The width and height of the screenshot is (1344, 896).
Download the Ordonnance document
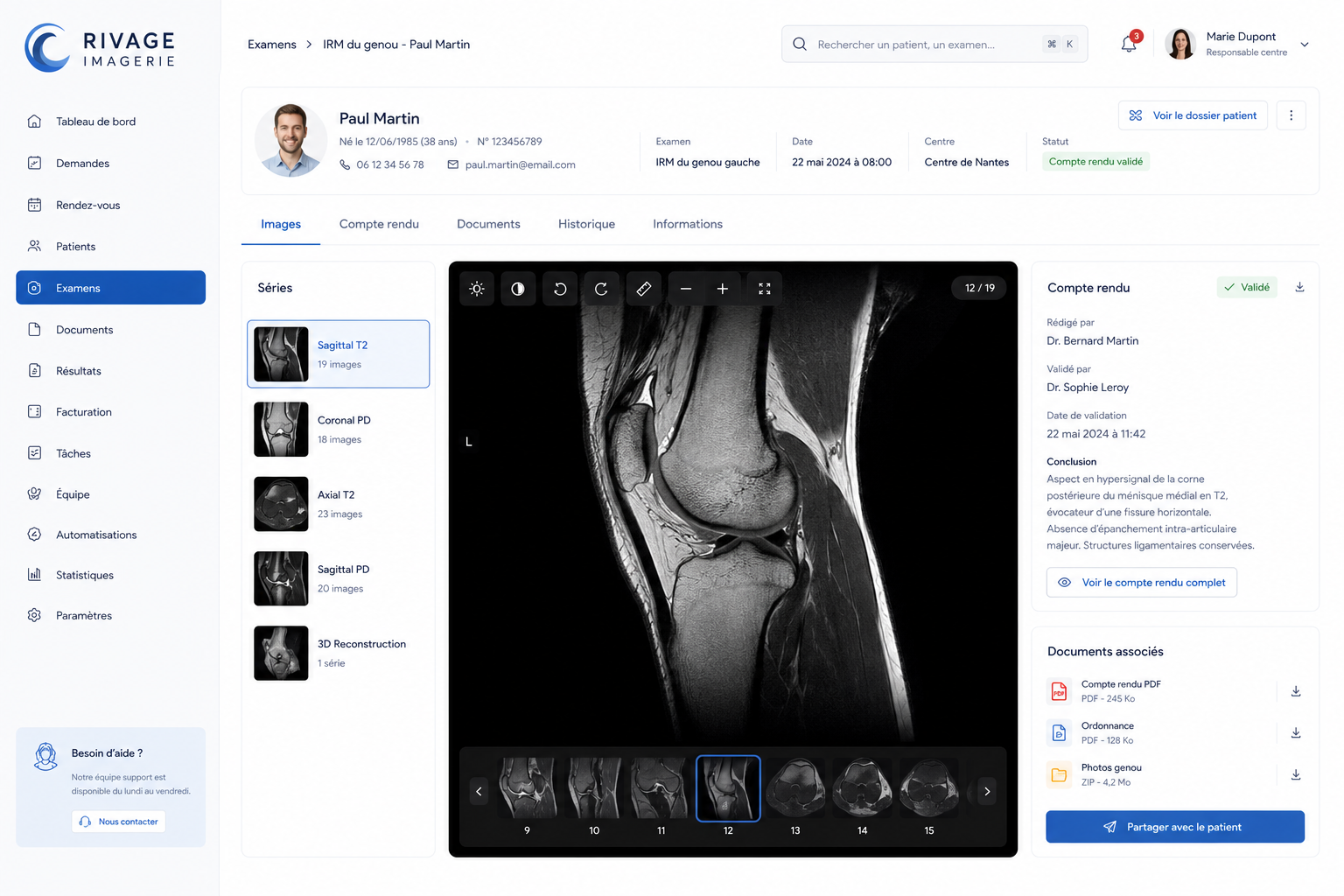pyautogui.click(x=1296, y=733)
